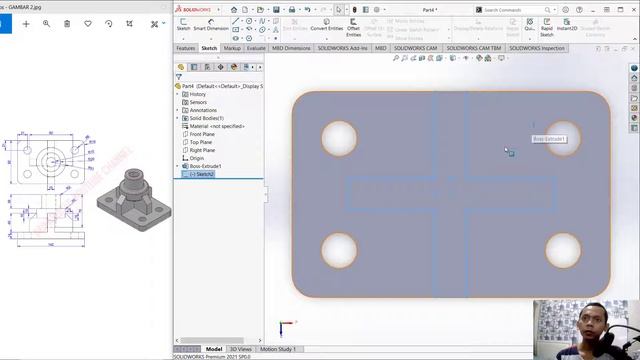This screenshot has height=360, width=640.
Task: Open the Save dropdown arrow
Action: [283, 9]
